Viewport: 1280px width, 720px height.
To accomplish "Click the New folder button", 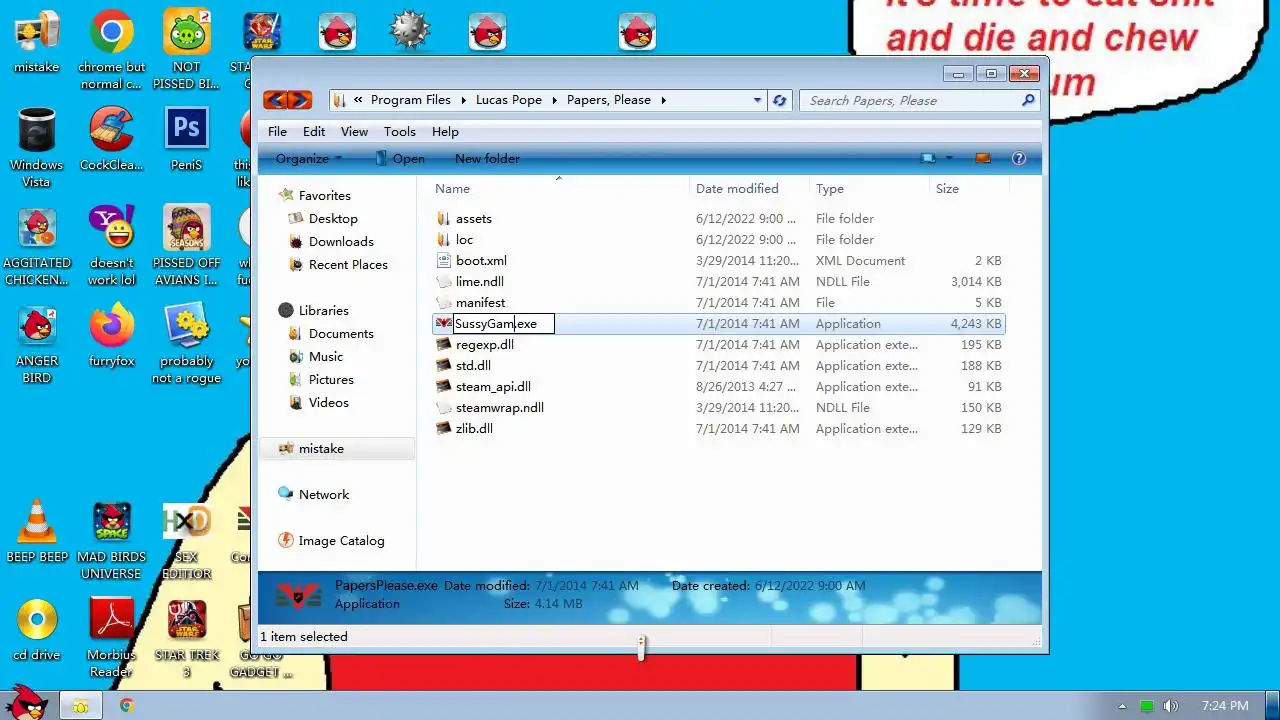I will [x=487, y=158].
